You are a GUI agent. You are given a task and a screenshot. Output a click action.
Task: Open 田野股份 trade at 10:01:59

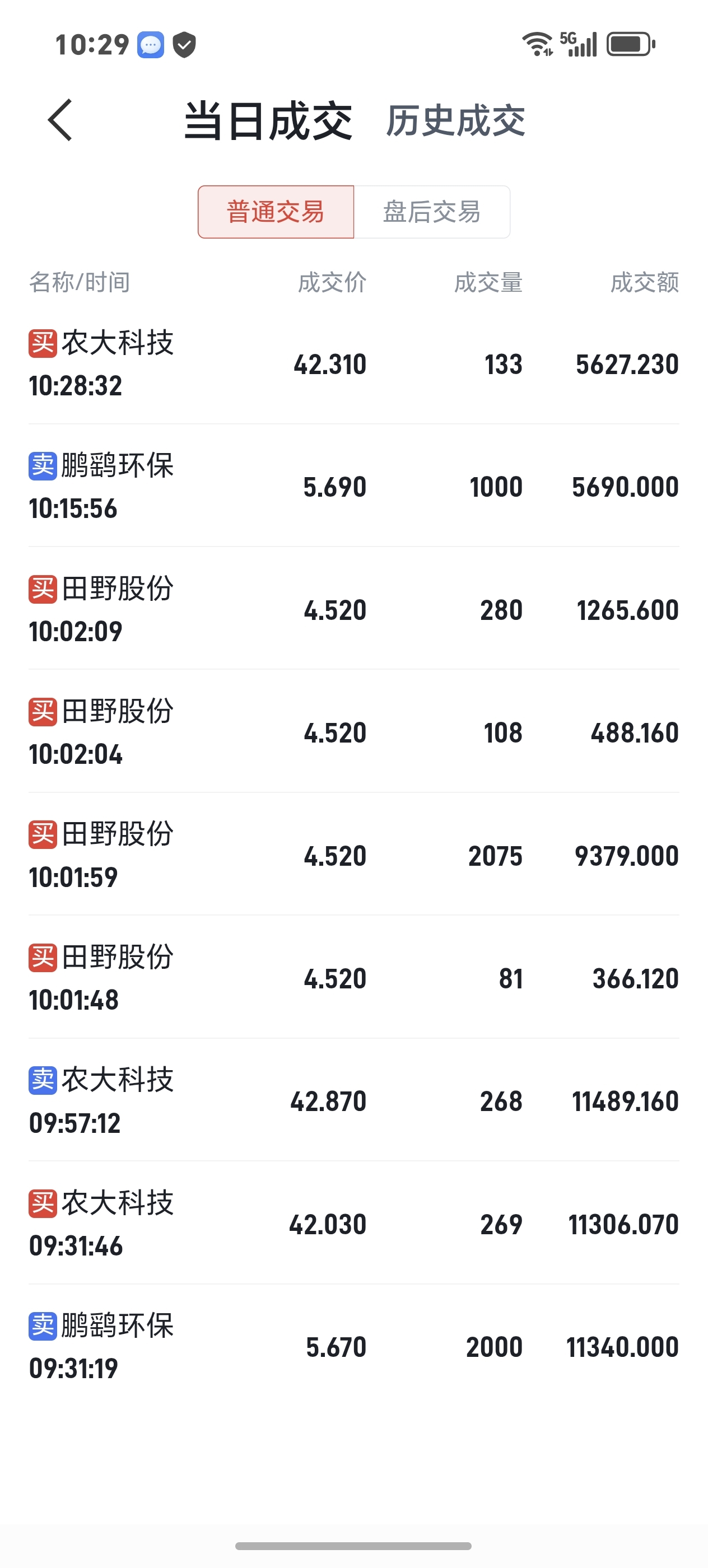point(353,855)
